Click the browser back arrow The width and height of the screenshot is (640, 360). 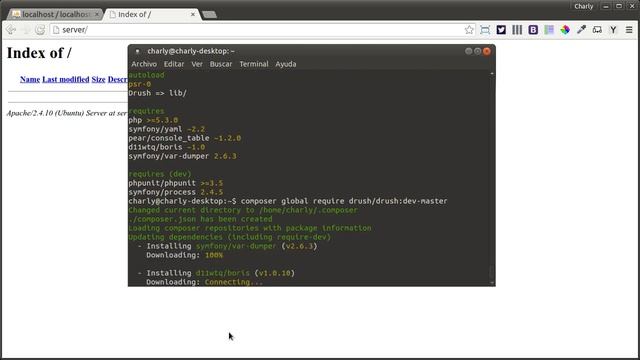[11, 30]
